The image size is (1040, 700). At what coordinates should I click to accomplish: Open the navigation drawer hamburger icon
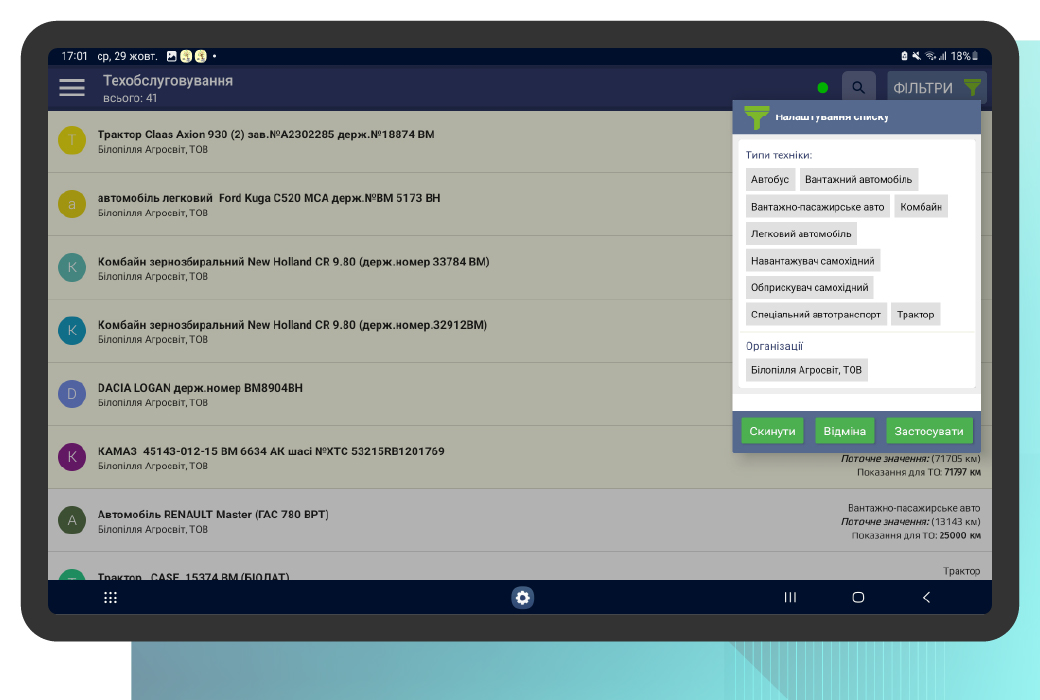coord(71,88)
